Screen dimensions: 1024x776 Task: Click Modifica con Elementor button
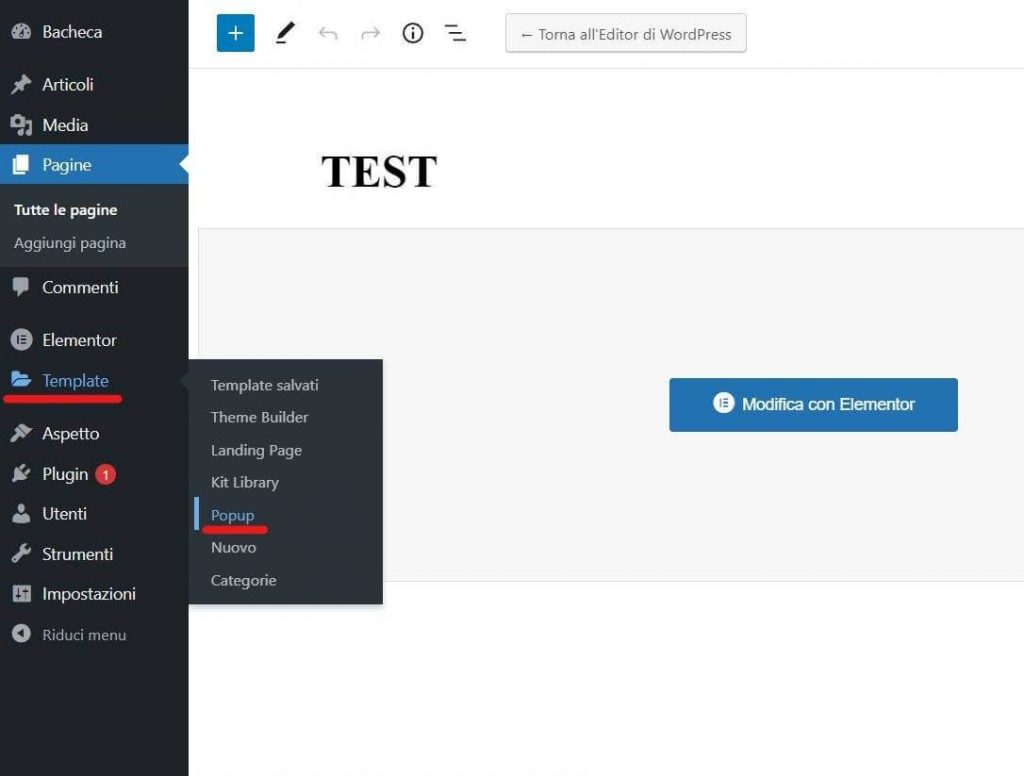[813, 405]
